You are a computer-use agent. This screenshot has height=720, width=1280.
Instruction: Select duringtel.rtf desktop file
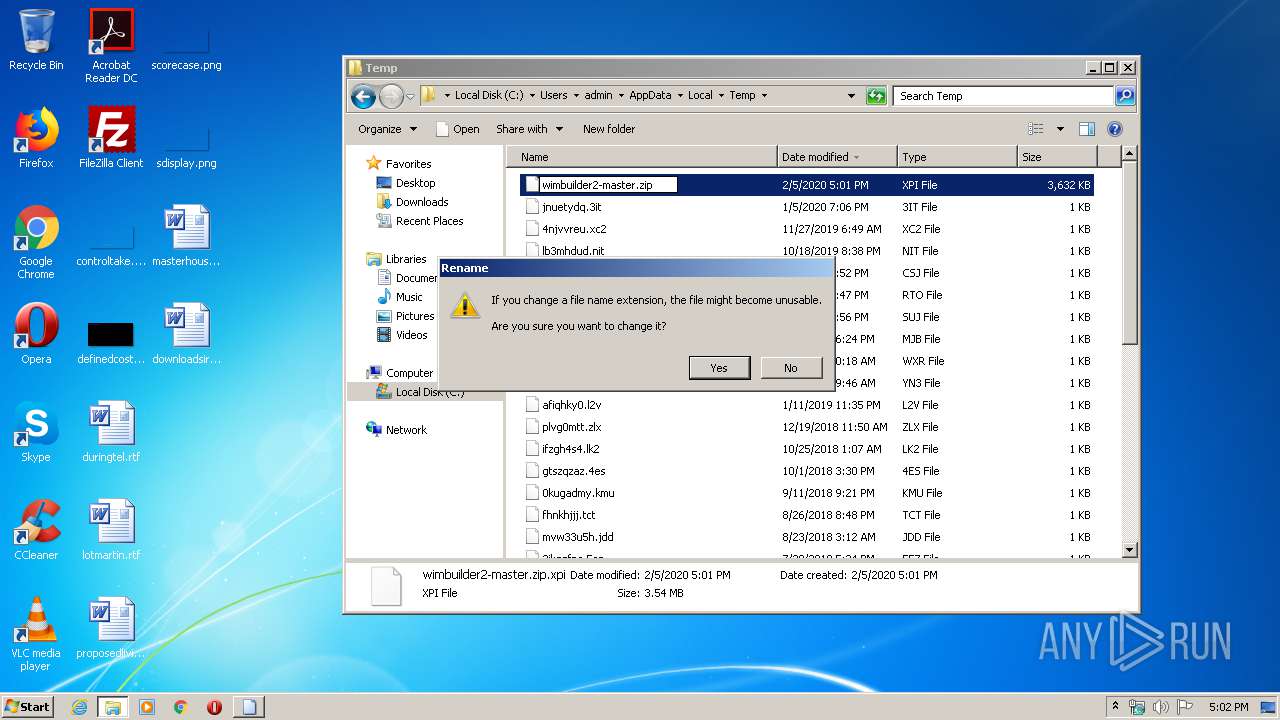[111, 433]
